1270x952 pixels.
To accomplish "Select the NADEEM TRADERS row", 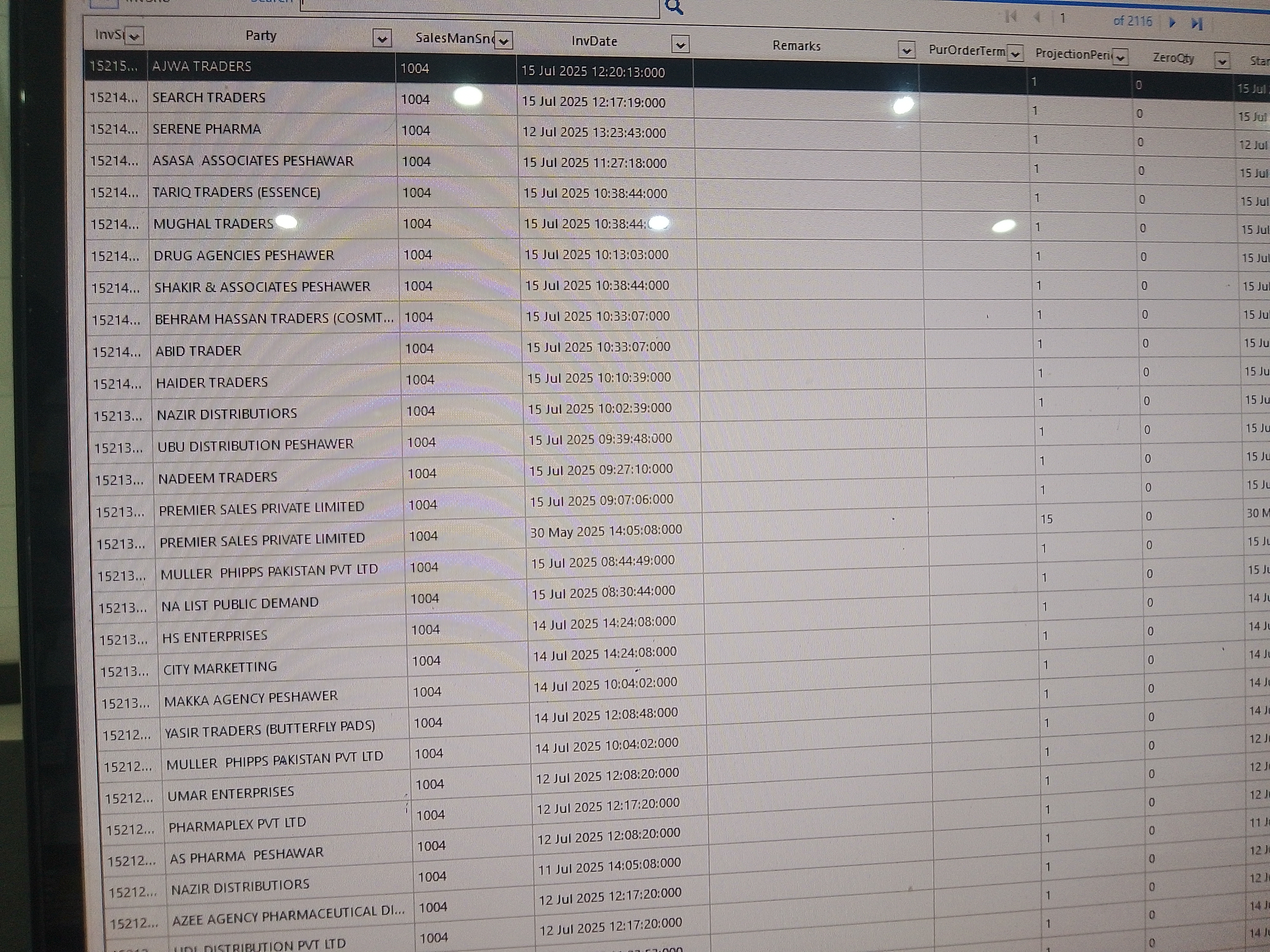I will (218, 478).
